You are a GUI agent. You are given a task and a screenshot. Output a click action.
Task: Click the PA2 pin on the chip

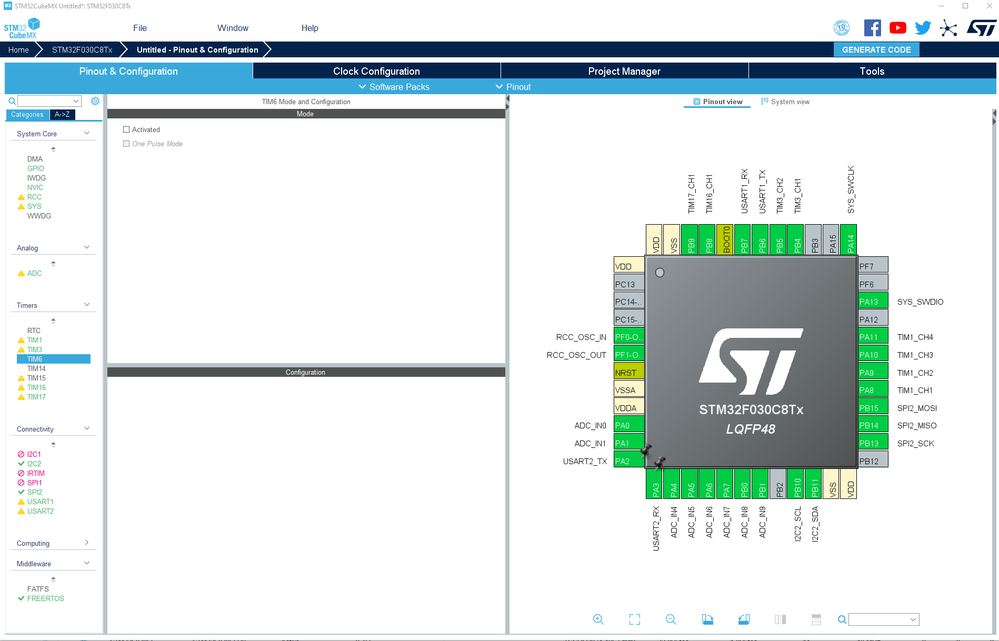click(629, 461)
